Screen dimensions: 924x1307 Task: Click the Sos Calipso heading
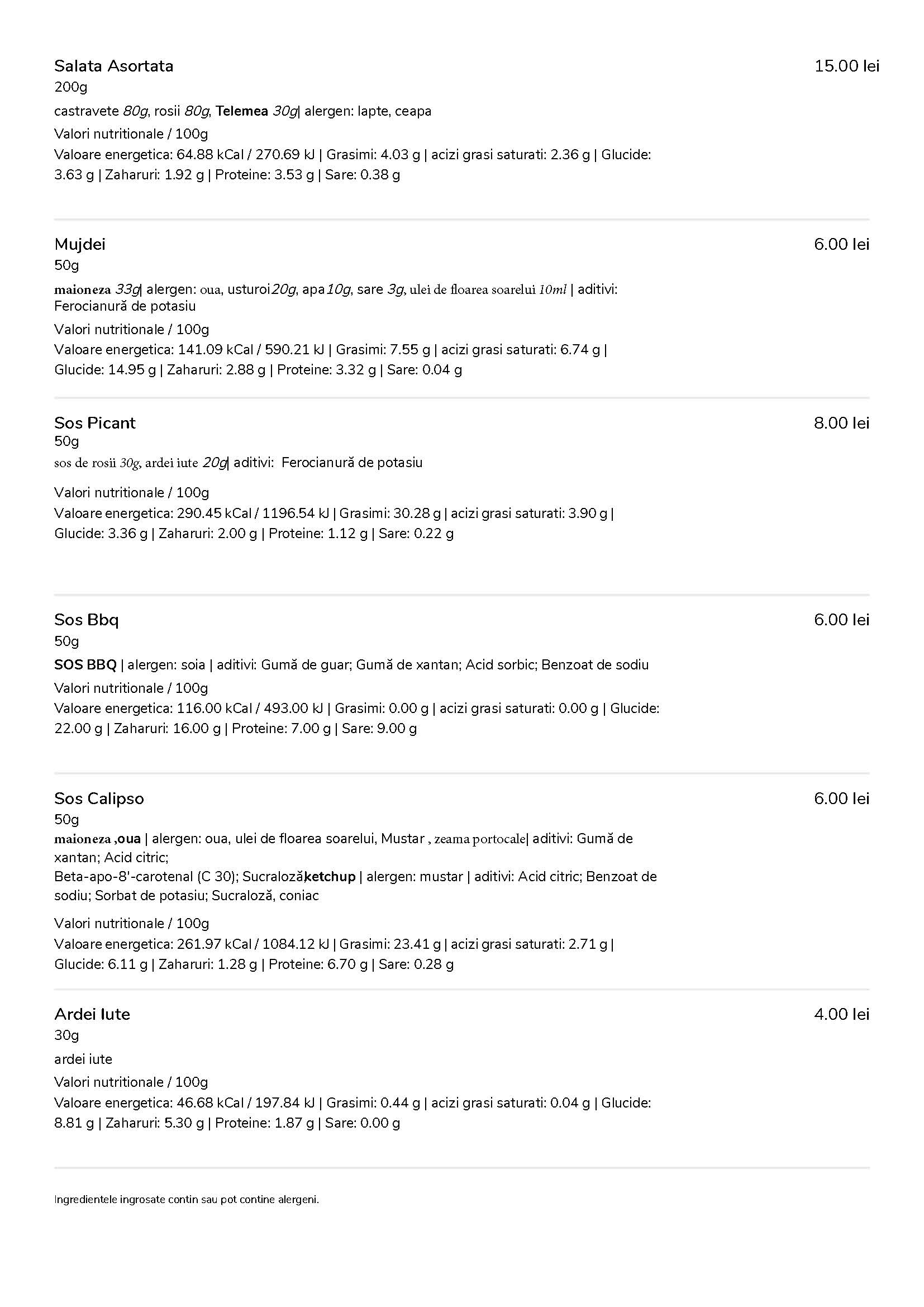(99, 799)
